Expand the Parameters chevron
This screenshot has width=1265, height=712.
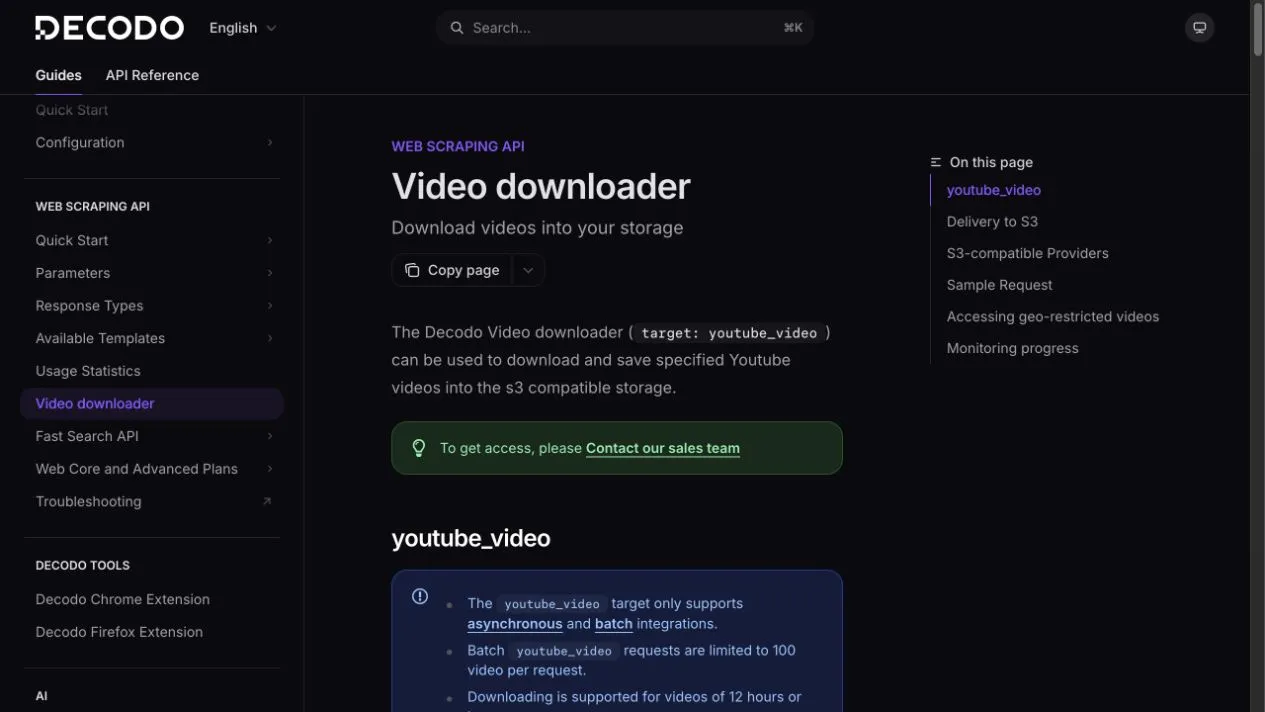pyautogui.click(x=269, y=273)
